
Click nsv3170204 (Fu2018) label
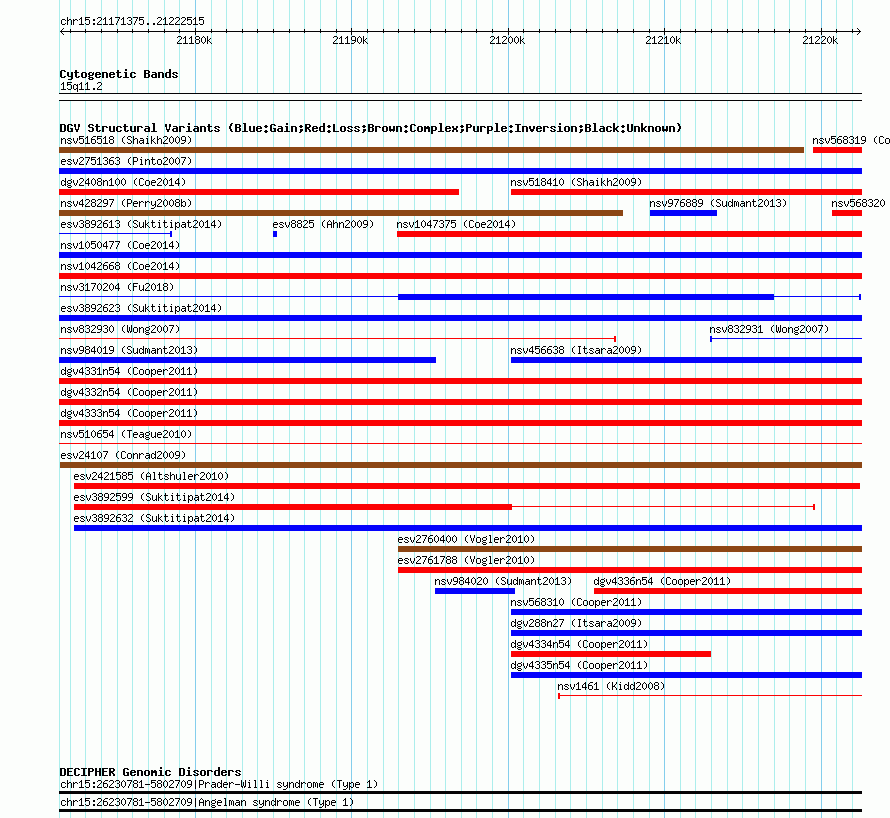tap(117, 287)
